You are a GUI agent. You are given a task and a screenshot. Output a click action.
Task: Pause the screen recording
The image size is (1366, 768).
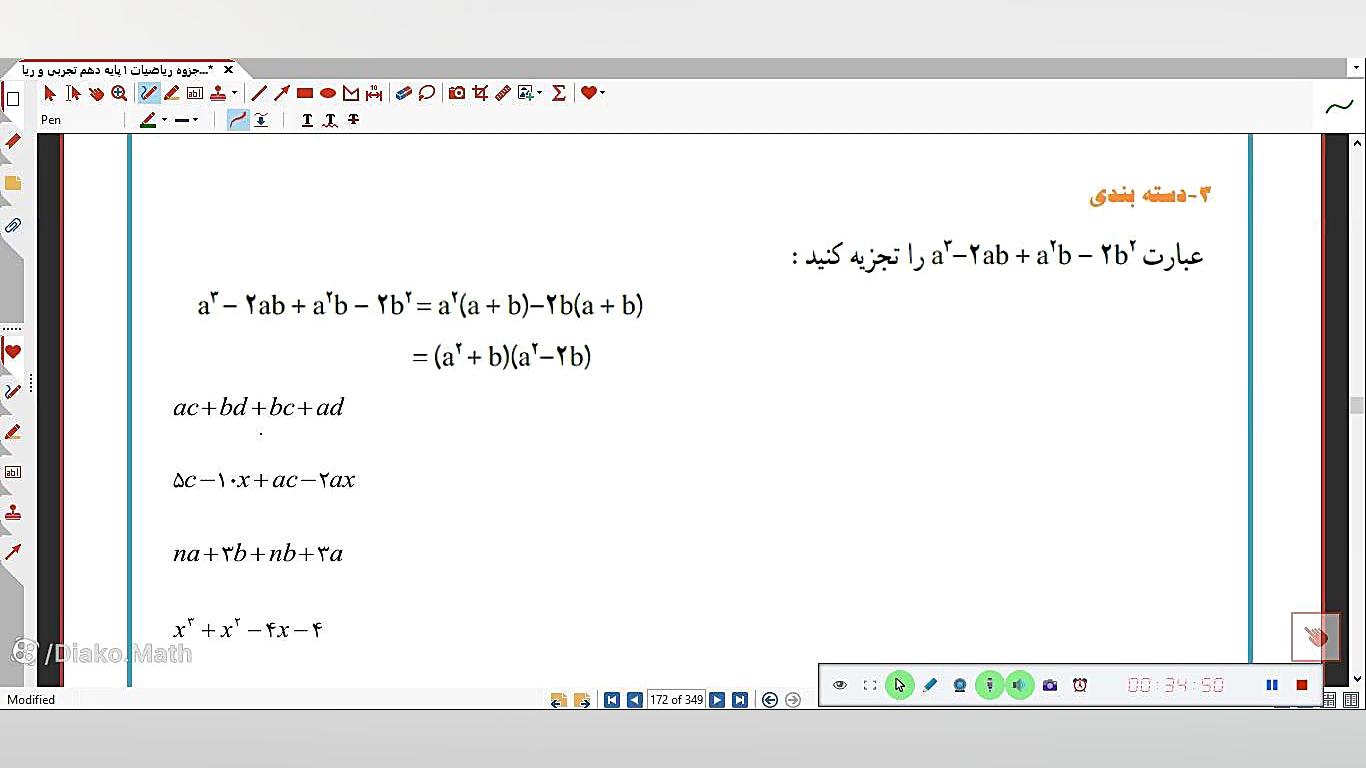[1272, 685]
